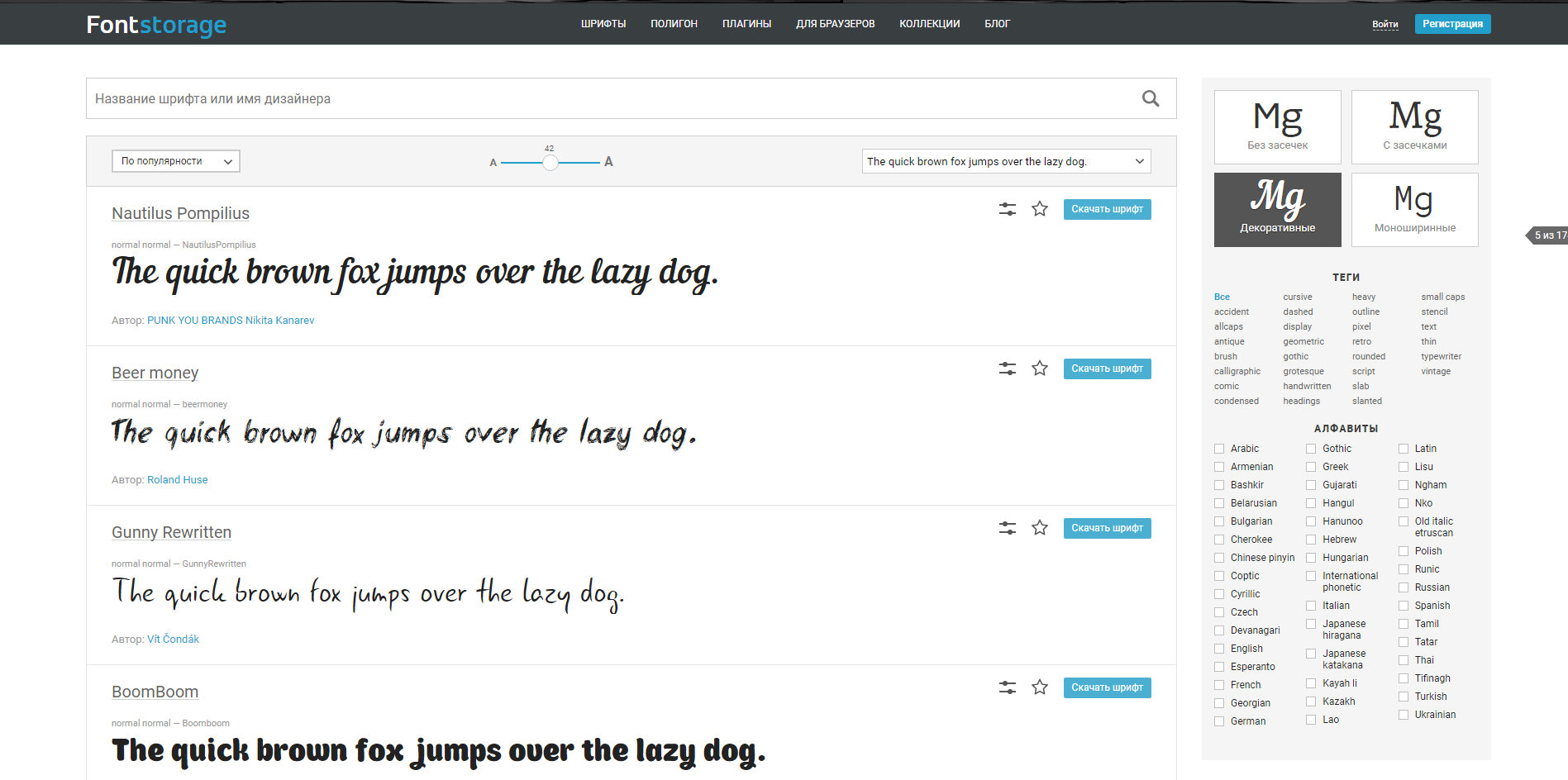Filter by the 'gothic' tag
Viewport: 1568px width, 780px height.
pyautogui.click(x=1295, y=356)
